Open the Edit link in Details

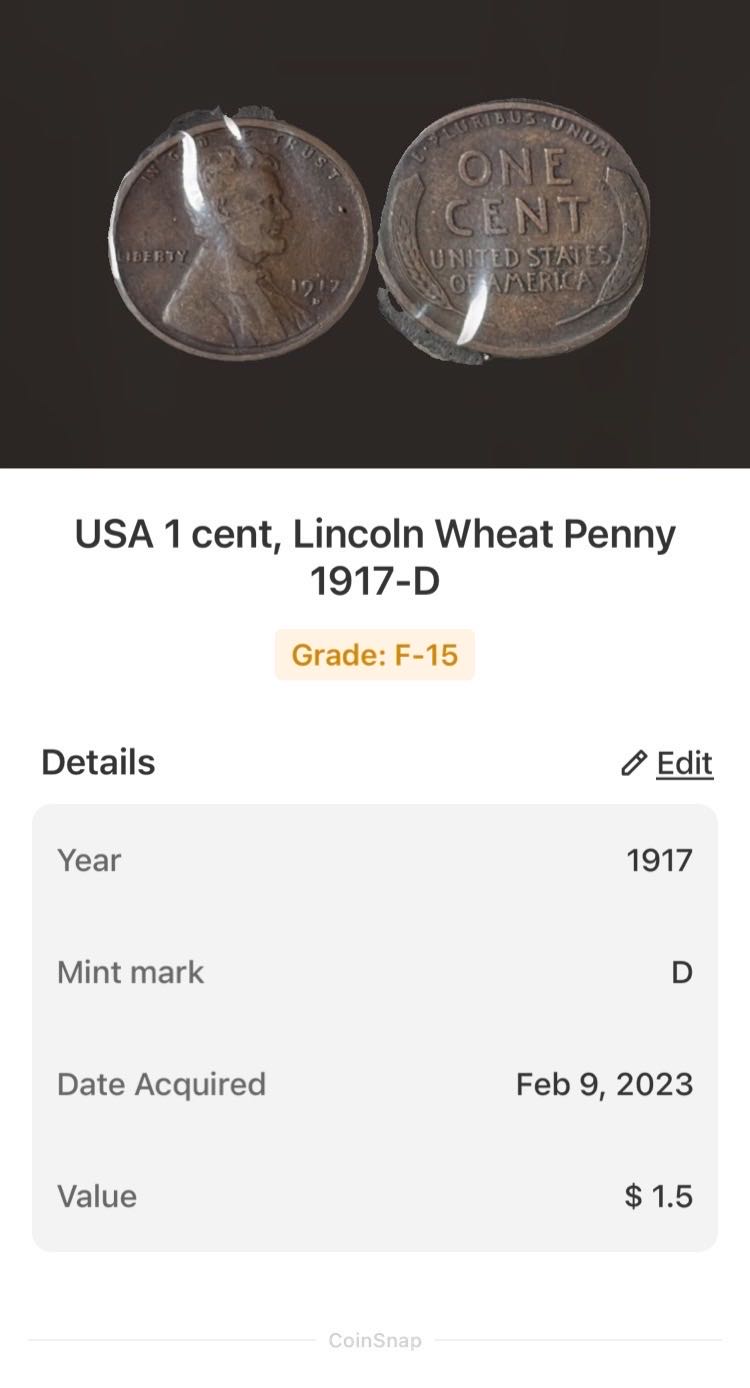pyautogui.click(x=684, y=763)
